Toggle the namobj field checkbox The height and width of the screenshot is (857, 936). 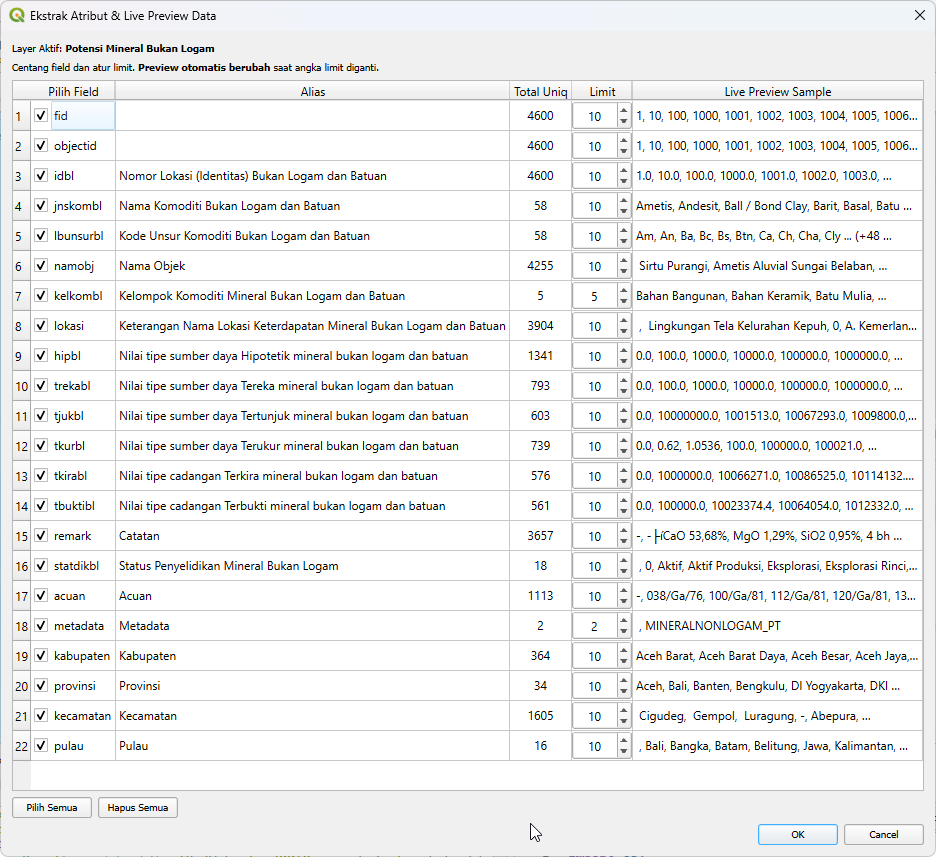41,266
